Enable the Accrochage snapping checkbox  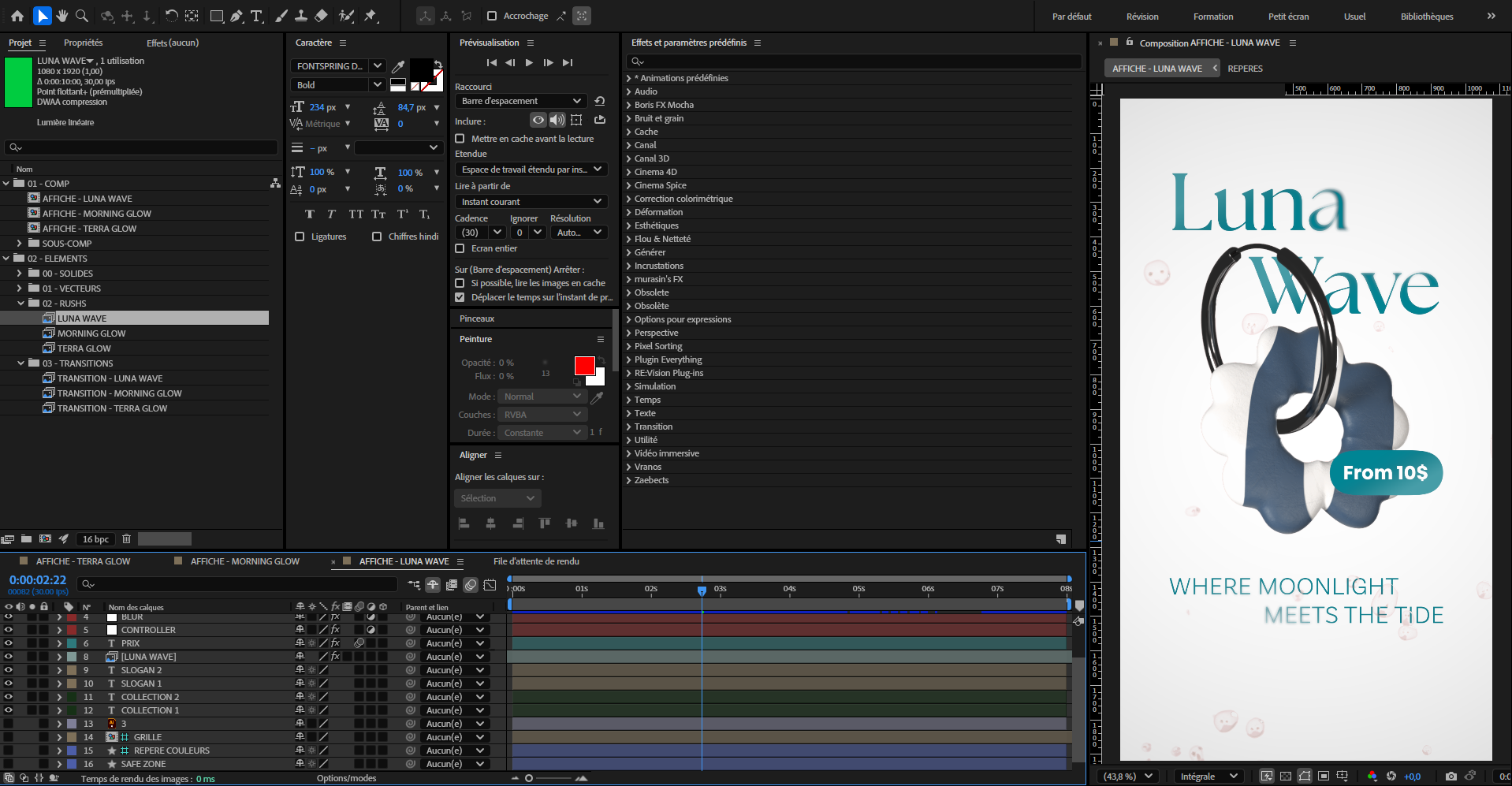(x=492, y=16)
